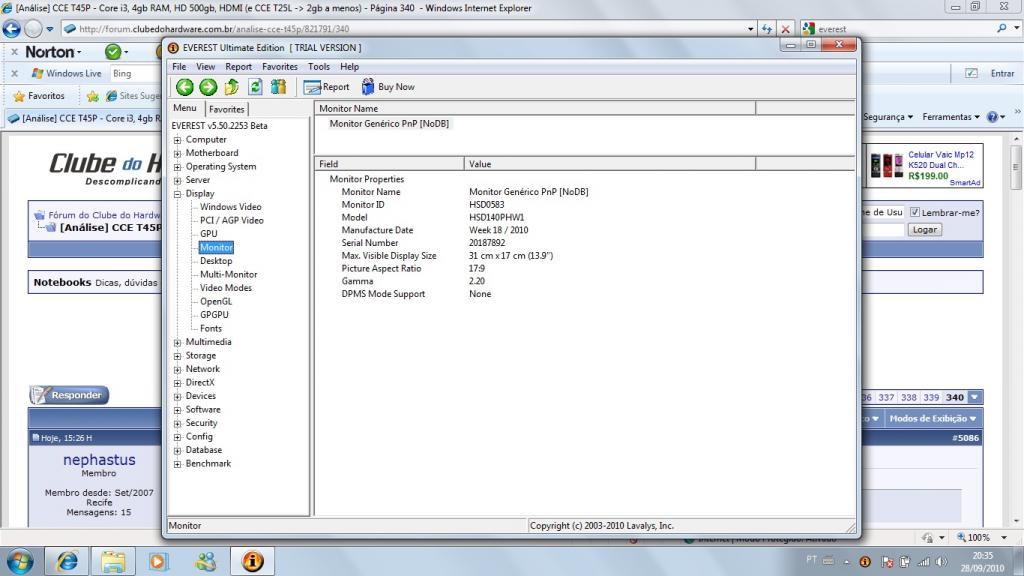
Task: Click the EVEREST info icon in taskbar
Action: coord(253,561)
